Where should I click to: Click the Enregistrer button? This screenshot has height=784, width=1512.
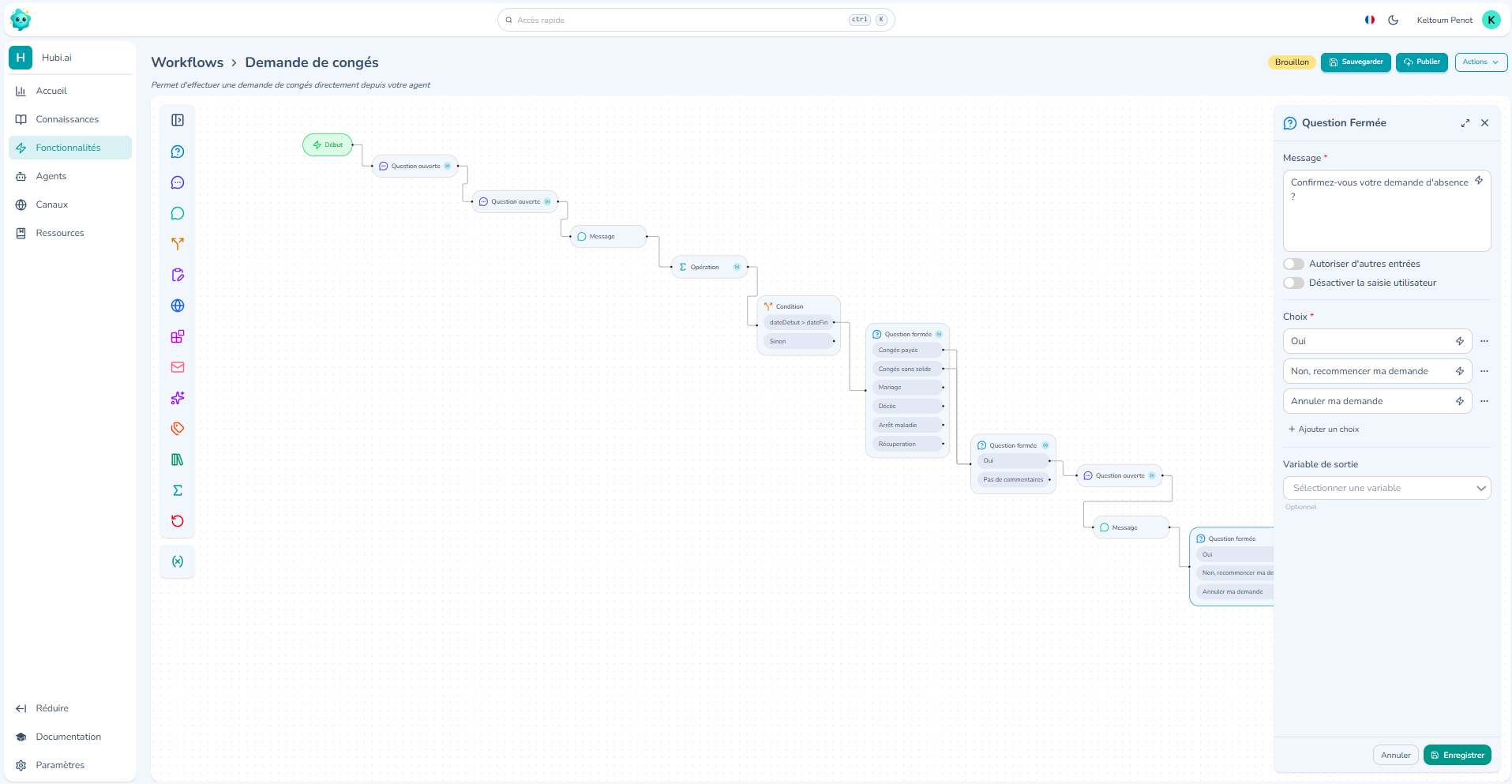pyautogui.click(x=1457, y=755)
